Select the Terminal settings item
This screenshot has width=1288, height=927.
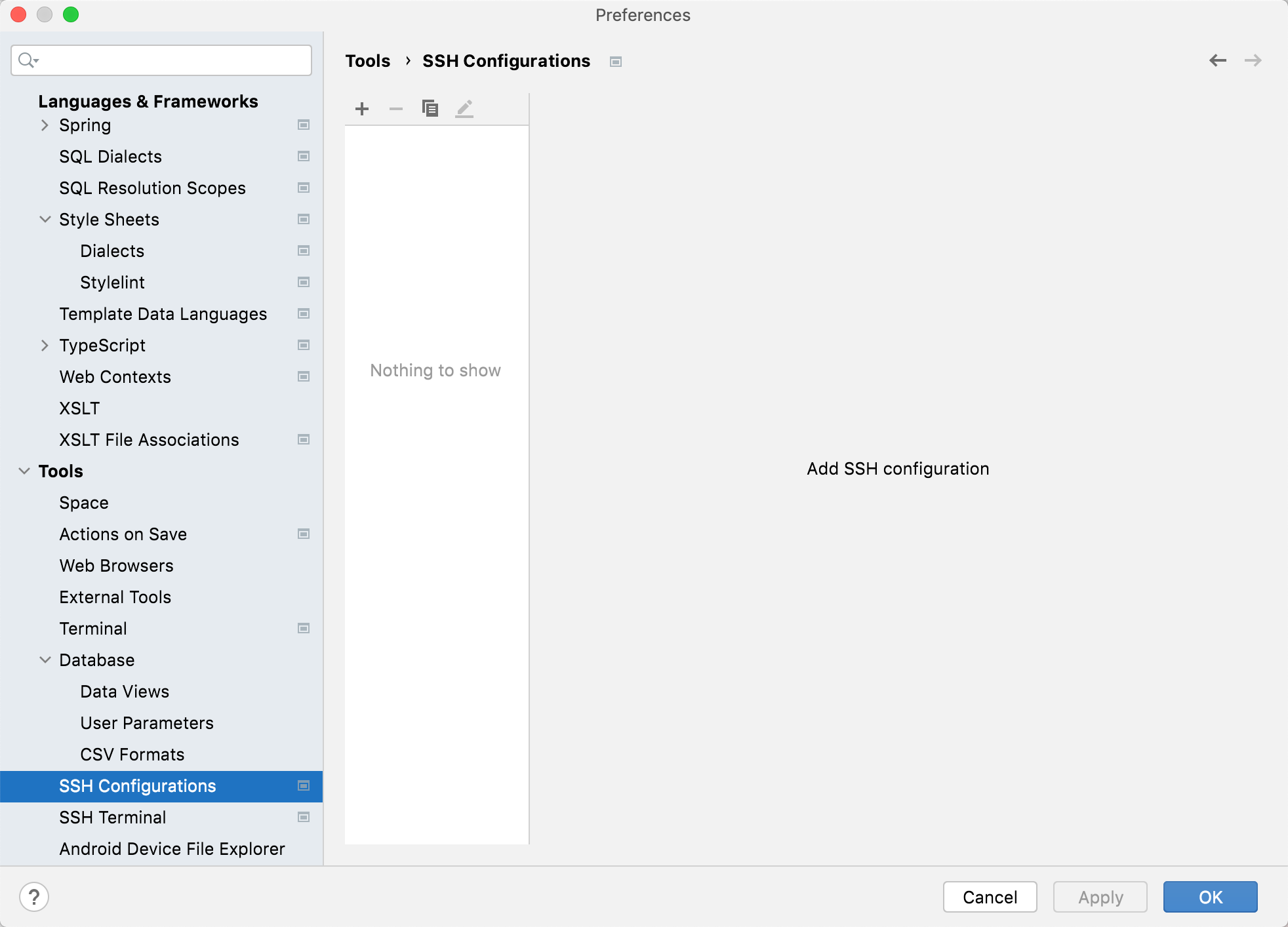pos(93,628)
